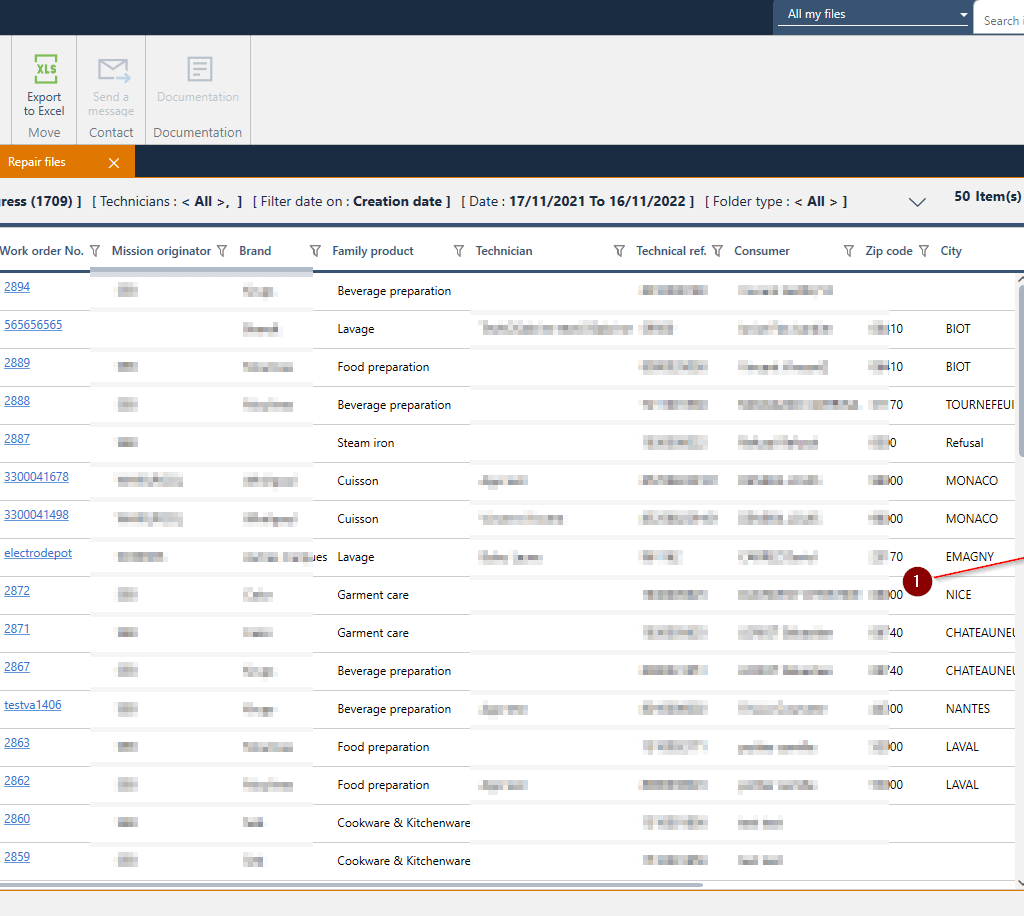1024x916 pixels.
Task: Filter the Work order No. column
Action: tap(95, 251)
